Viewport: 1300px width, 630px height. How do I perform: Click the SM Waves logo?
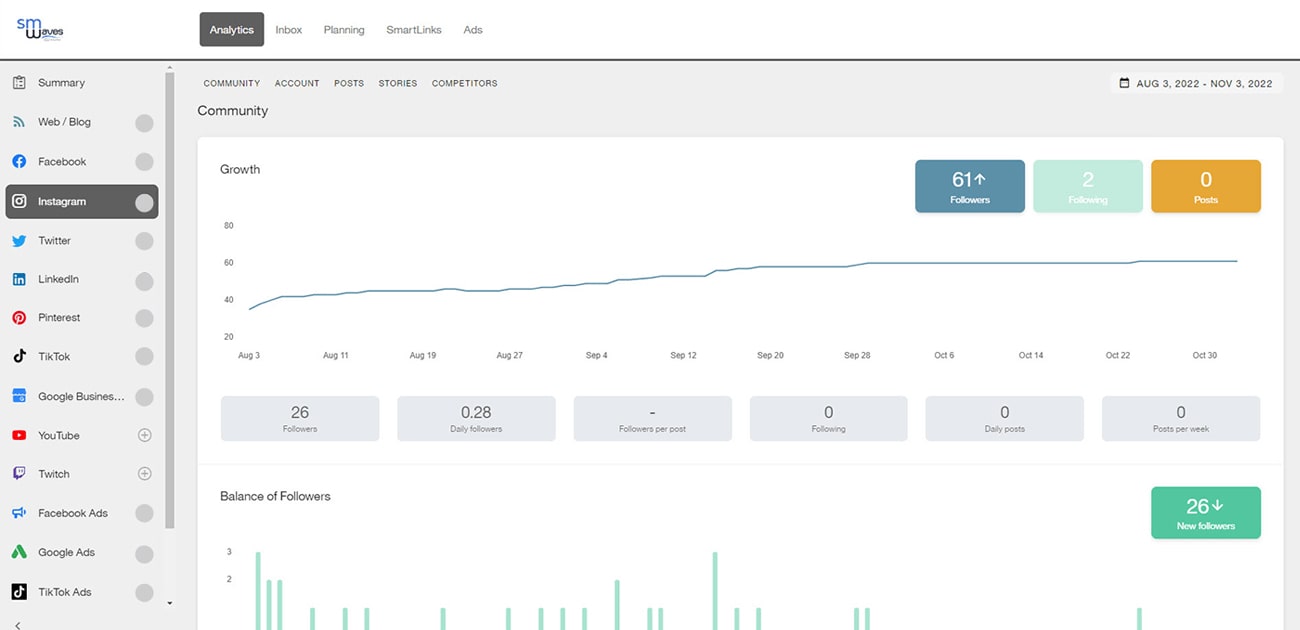(40, 30)
